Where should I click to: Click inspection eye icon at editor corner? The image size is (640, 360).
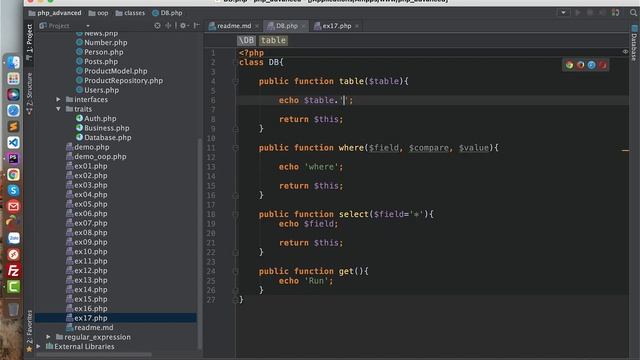pos(625,51)
